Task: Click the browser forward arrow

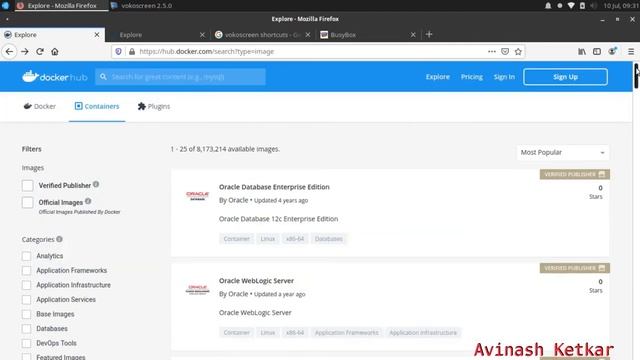Action: click(24, 51)
